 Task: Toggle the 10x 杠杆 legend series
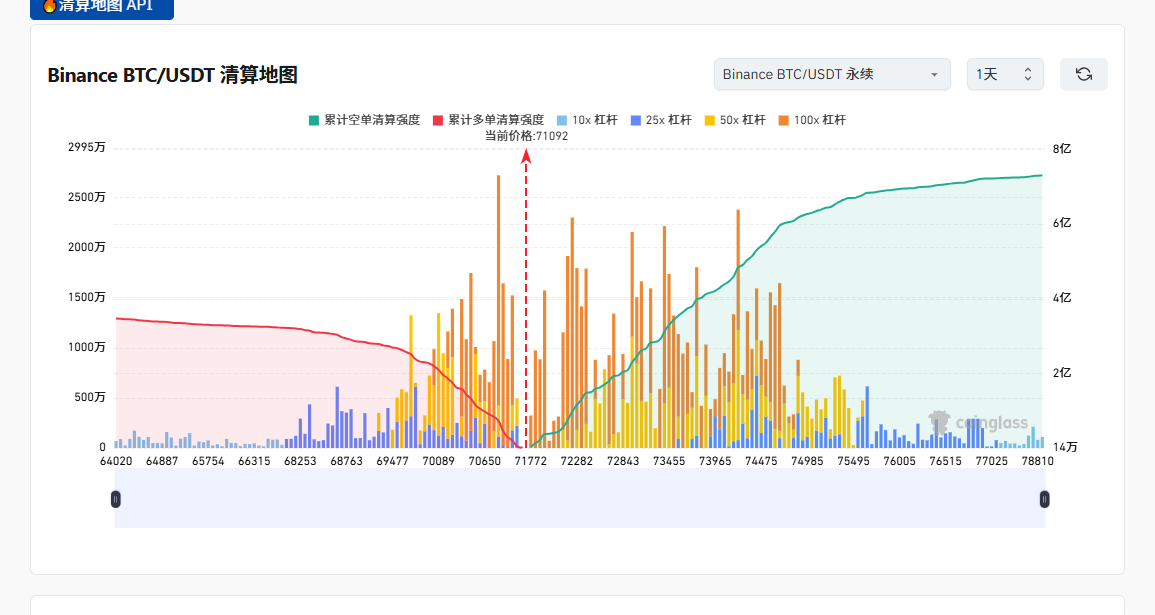[x=587, y=120]
